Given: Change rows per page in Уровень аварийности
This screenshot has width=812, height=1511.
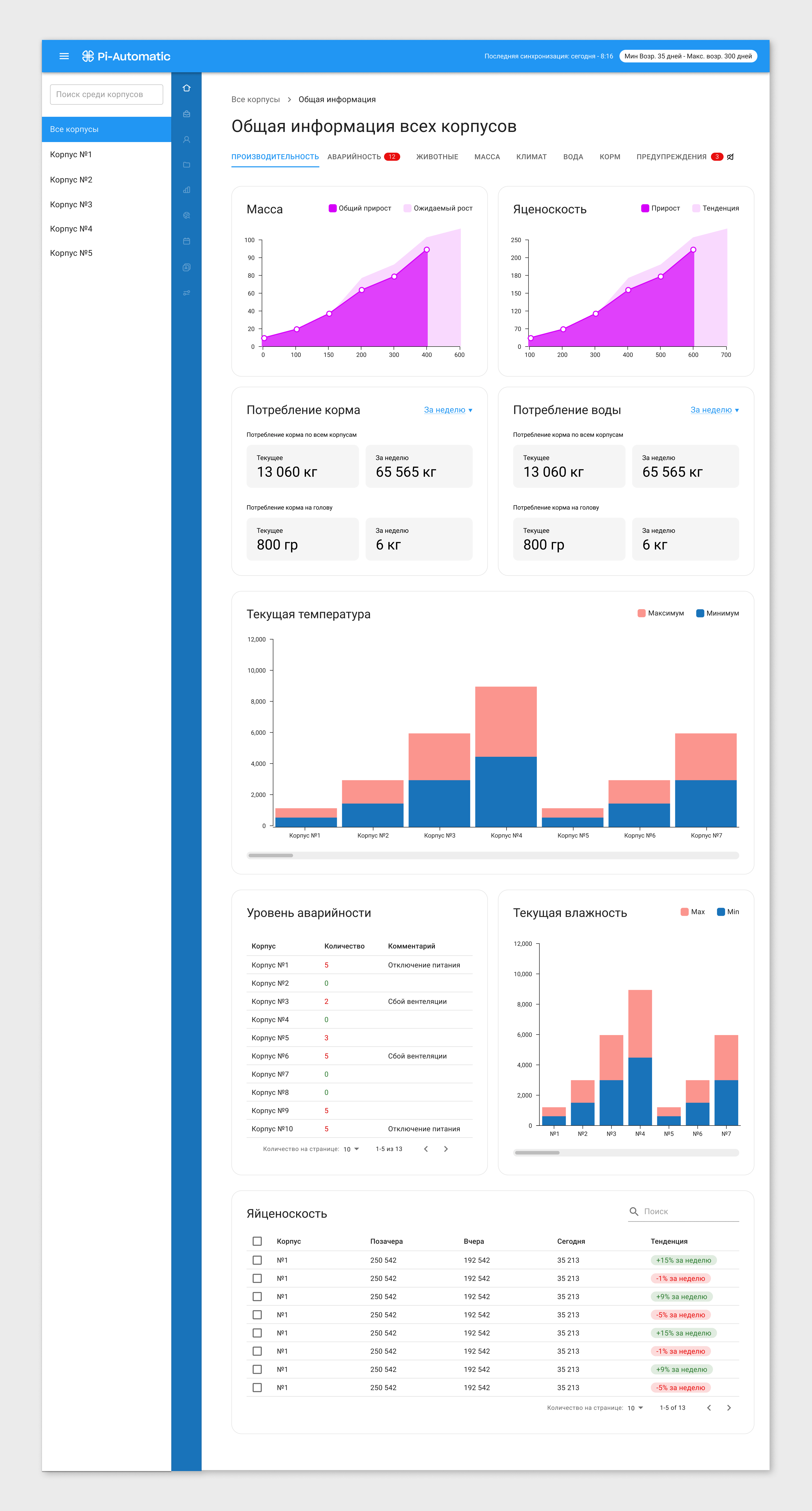Looking at the screenshot, I should pyautogui.click(x=351, y=1149).
